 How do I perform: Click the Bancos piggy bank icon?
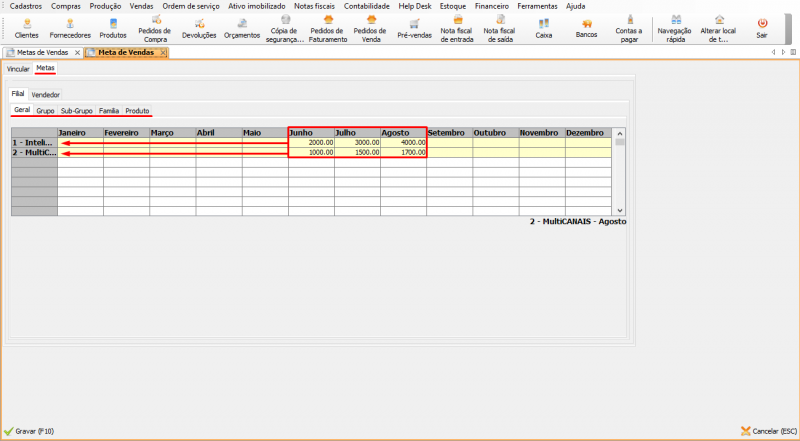(x=587, y=22)
